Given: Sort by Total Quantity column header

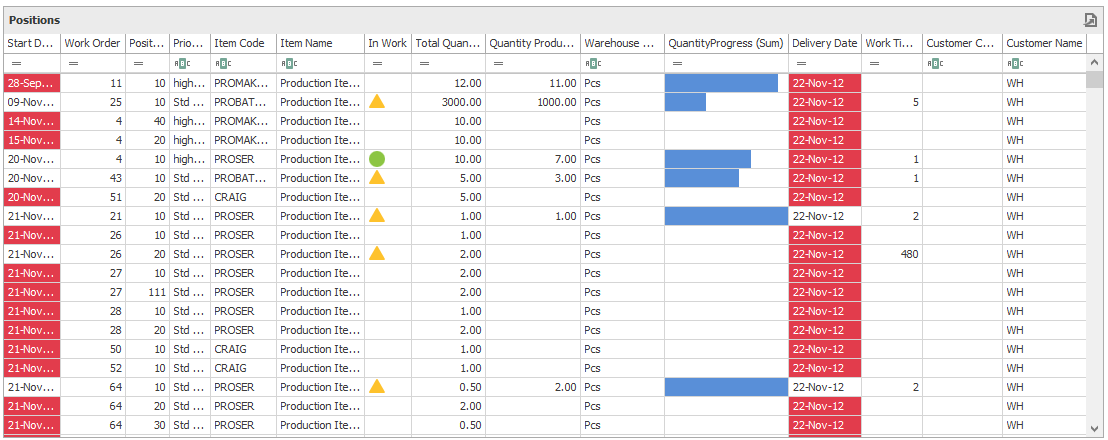Looking at the screenshot, I should pos(447,44).
